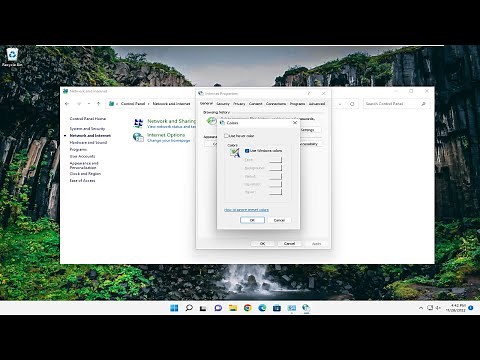The image size is (480, 360).
Task: Open Ease of Access category
Action: click(82, 181)
